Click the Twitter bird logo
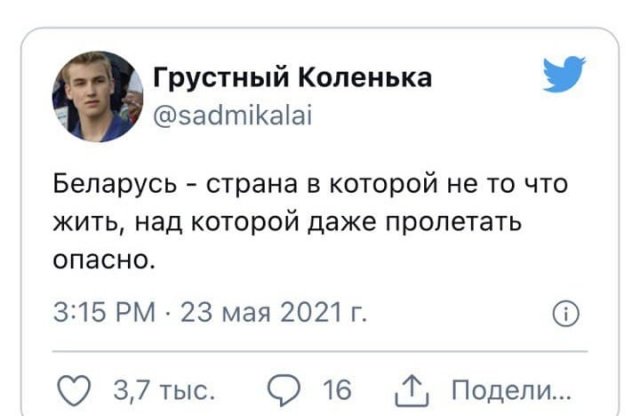Screen dimensions: 640x416 pyautogui.click(x=563, y=75)
